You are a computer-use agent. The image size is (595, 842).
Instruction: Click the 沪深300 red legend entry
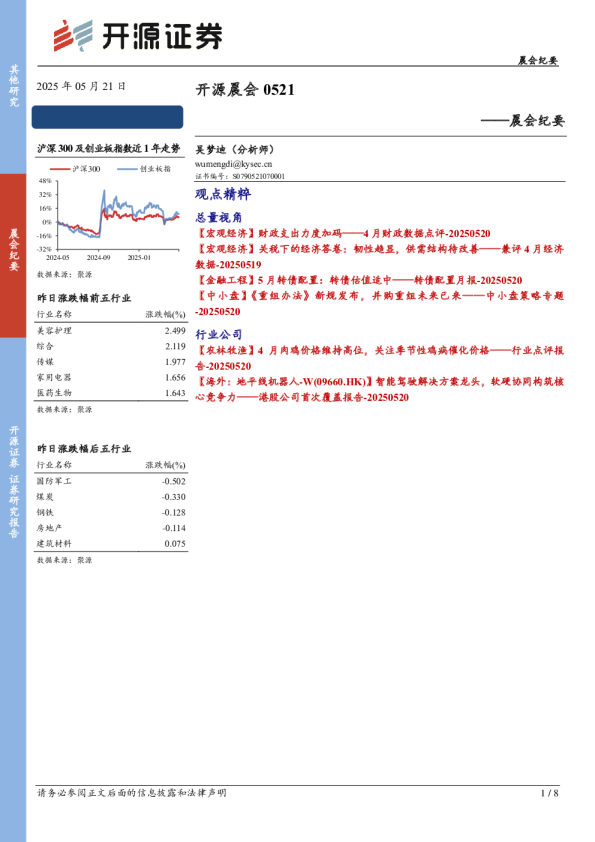coord(75,169)
